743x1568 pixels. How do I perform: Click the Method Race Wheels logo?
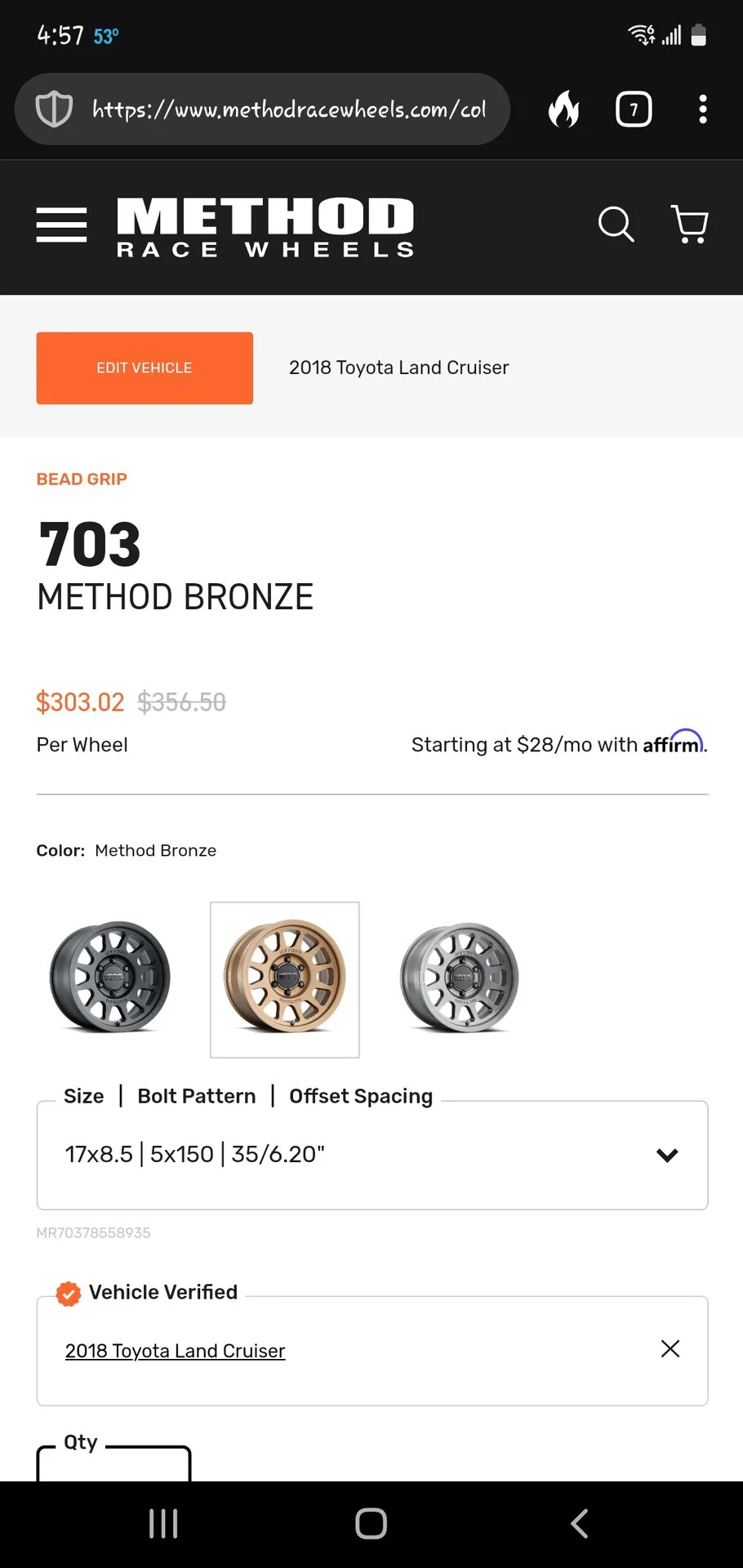pyautogui.click(x=265, y=227)
